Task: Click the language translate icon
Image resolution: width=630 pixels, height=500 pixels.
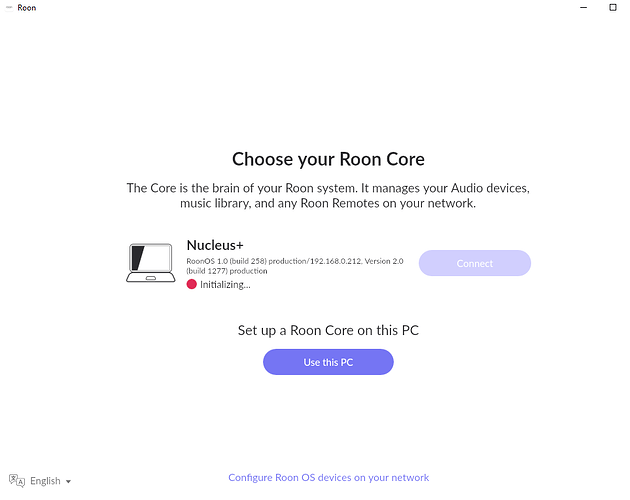Action: [16, 481]
